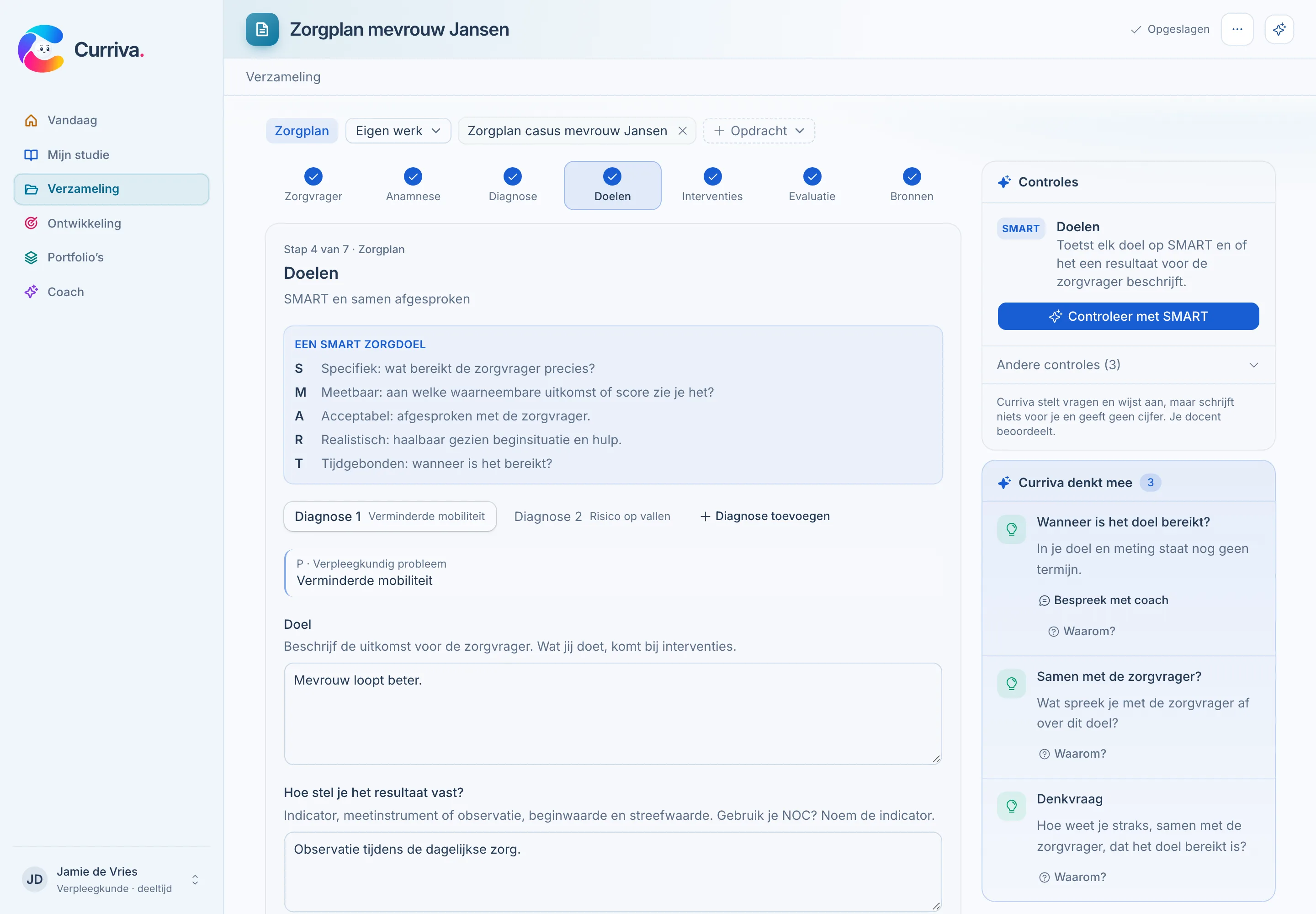Click into the Doel text field
This screenshot has height=914, width=1316.
613,713
